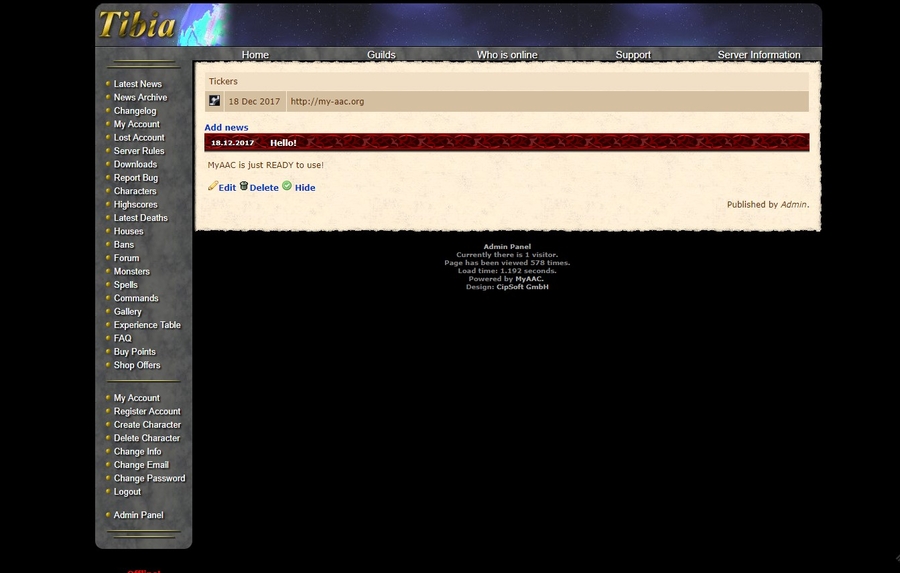Open Shop Offers from the sidebar
This screenshot has height=573, width=900.
tap(137, 365)
